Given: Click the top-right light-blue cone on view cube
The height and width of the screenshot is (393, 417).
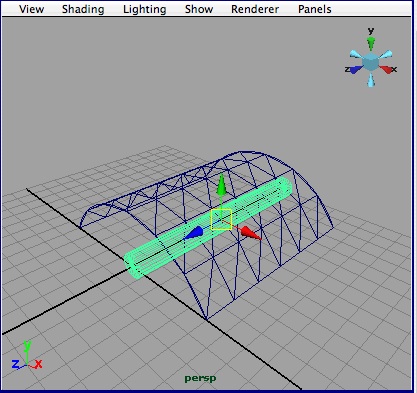Looking at the screenshot, I should click(x=385, y=55).
